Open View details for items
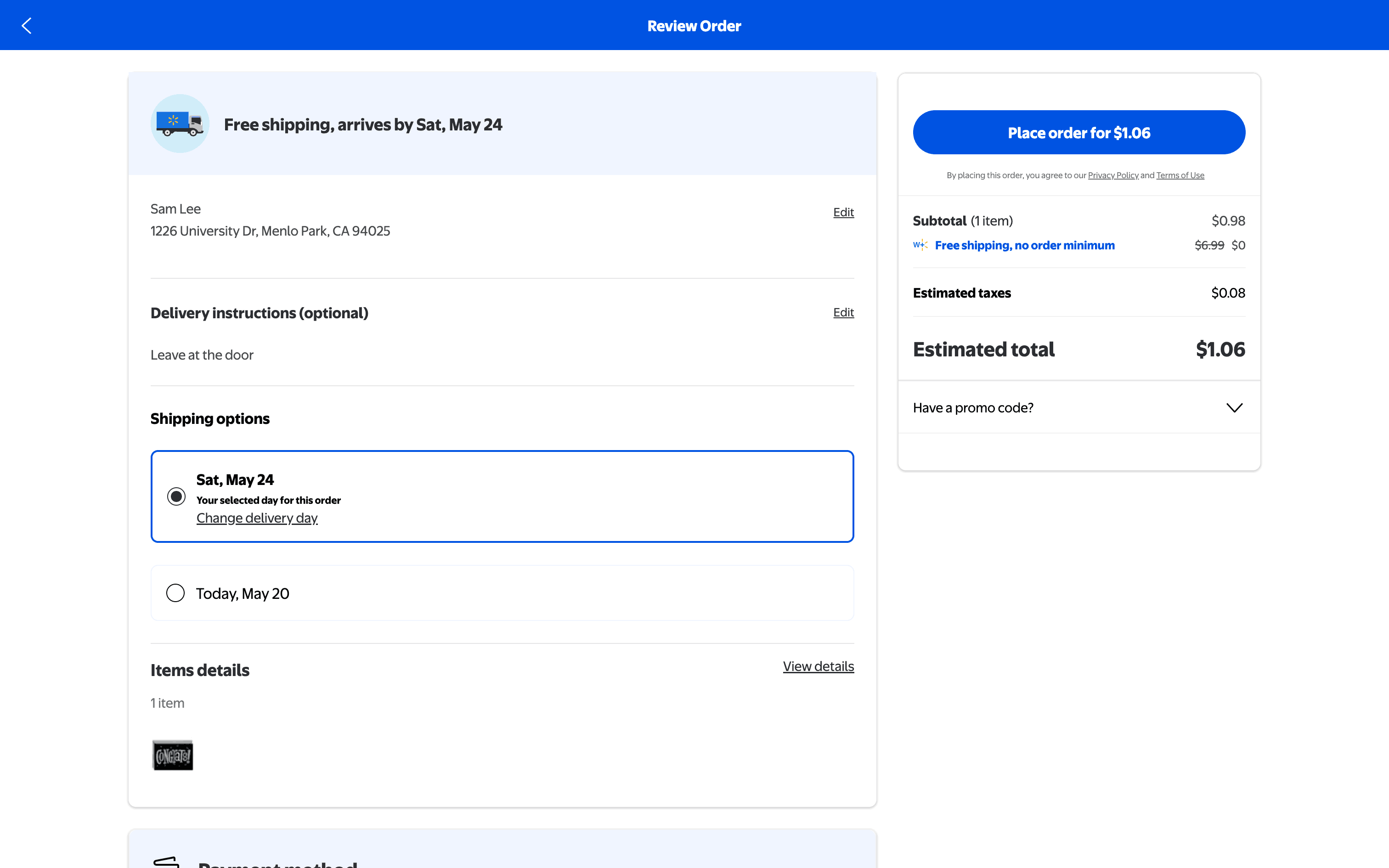1389x868 pixels. pyautogui.click(x=818, y=666)
